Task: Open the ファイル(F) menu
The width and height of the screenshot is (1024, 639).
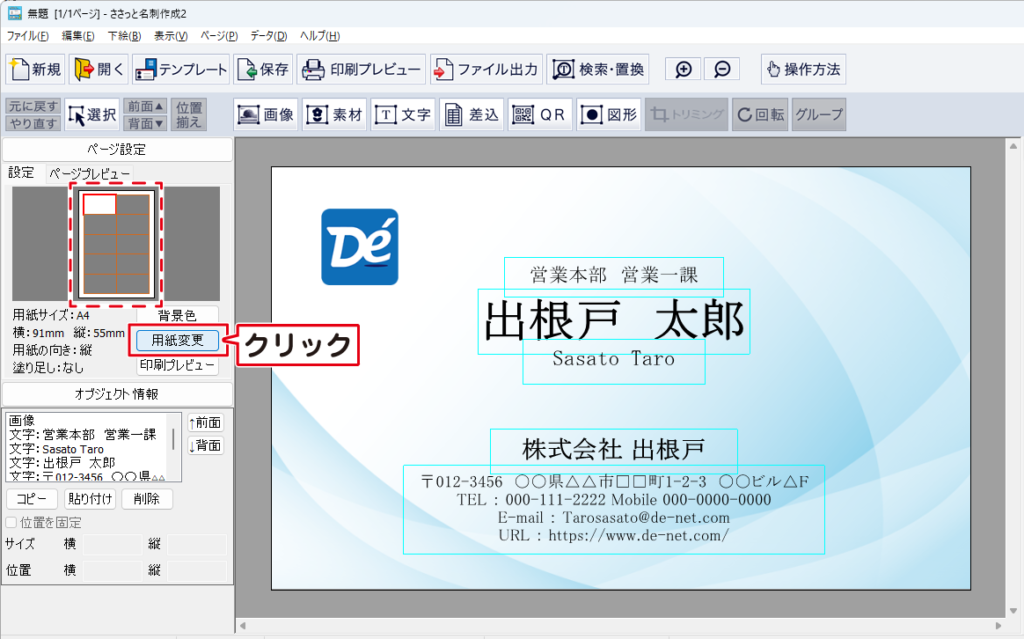Action: click(27, 36)
